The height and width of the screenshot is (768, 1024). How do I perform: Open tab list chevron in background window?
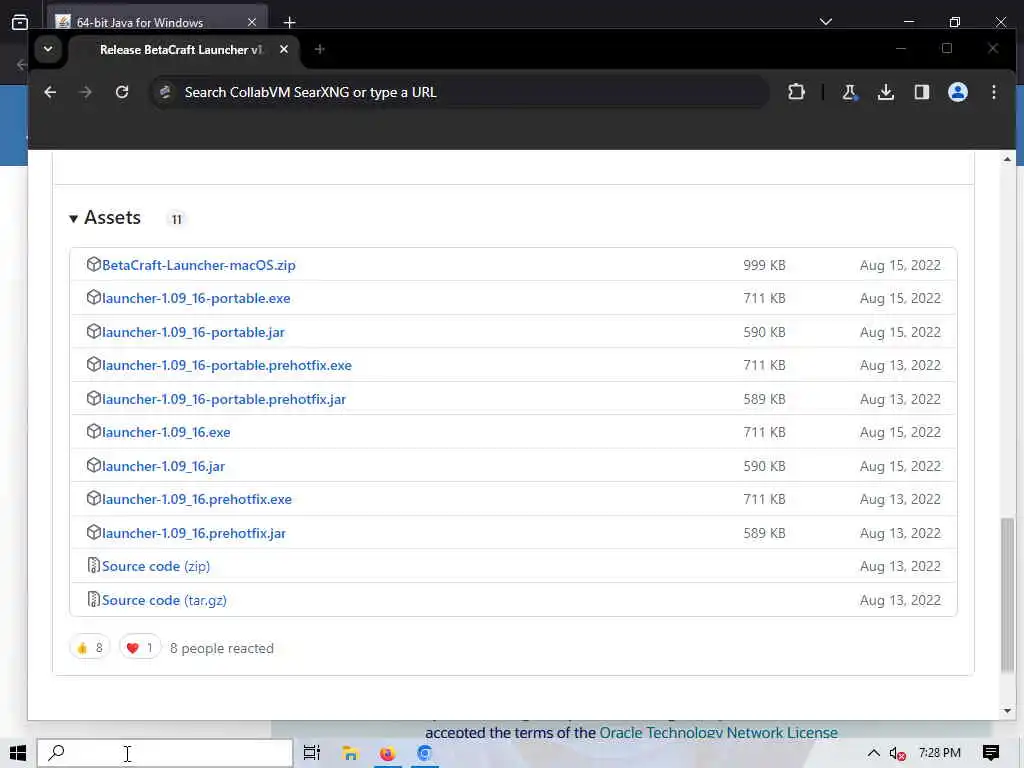pyautogui.click(x=825, y=22)
